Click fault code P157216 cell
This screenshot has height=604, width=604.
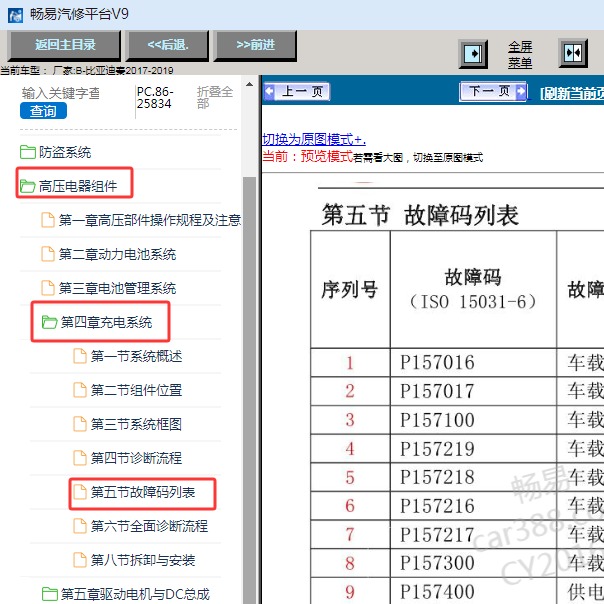pyautogui.click(x=473, y=506)
